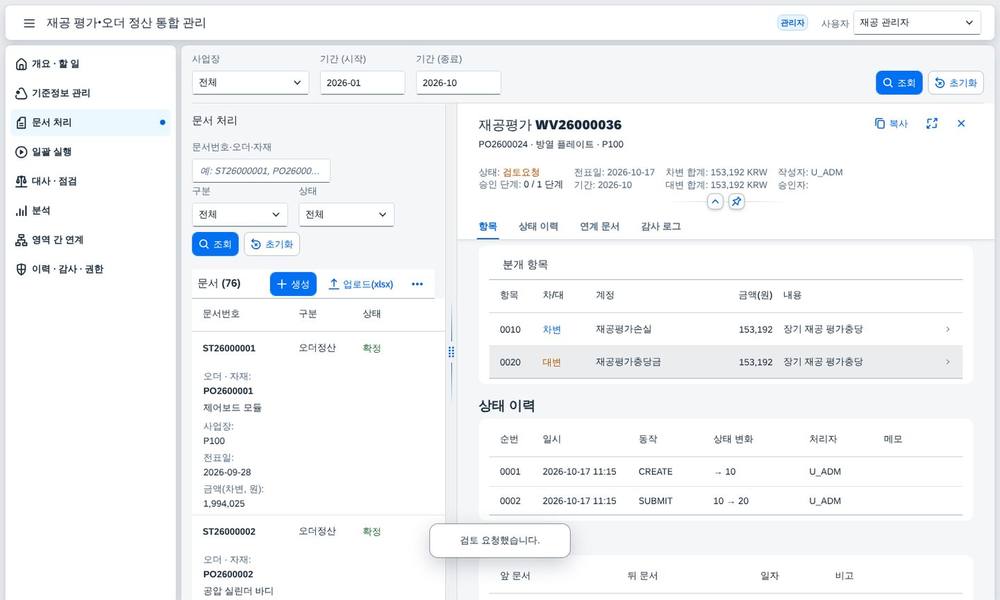Image resolution: width=1000 pixels, height=600 pixels.
Task: Click status history row 0001 CREATE
Action: 726,472
